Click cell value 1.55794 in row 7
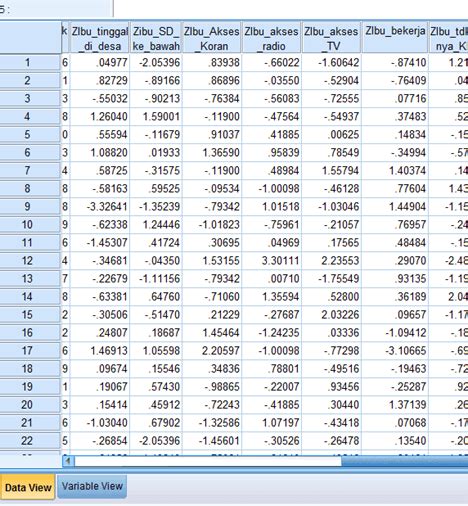 [331, 171]
